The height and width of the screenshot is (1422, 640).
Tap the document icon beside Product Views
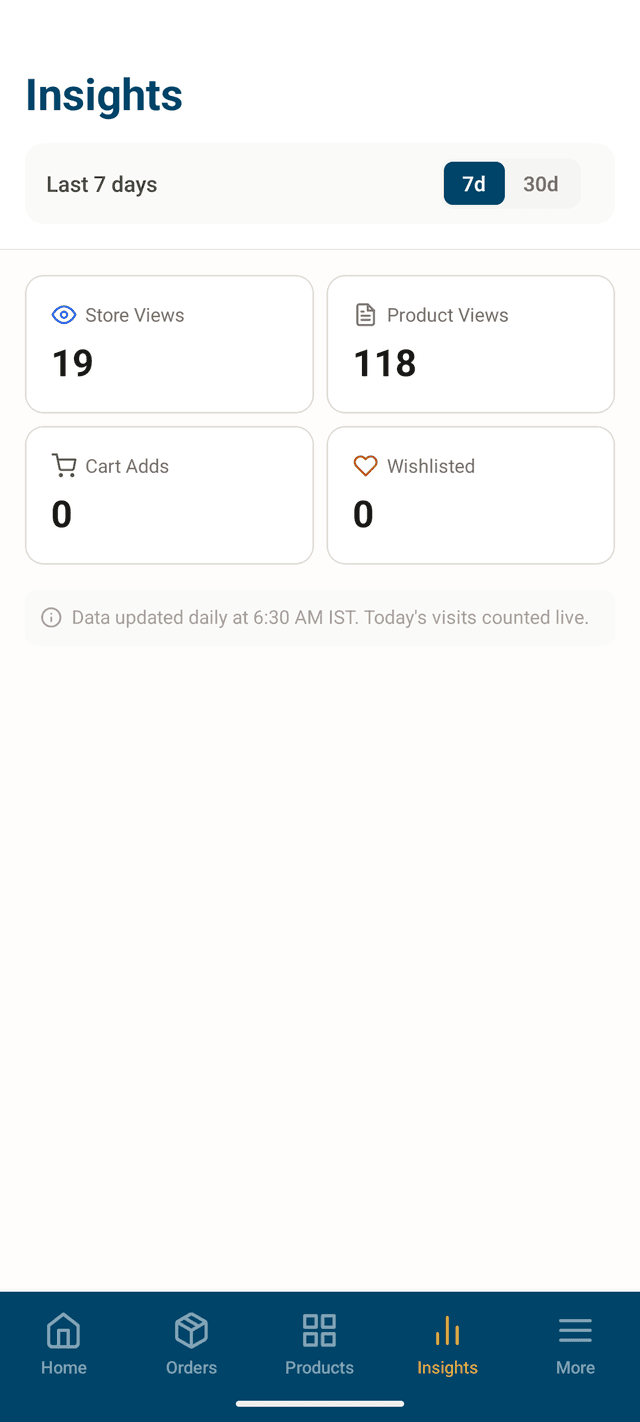click(x=365, y=314)
